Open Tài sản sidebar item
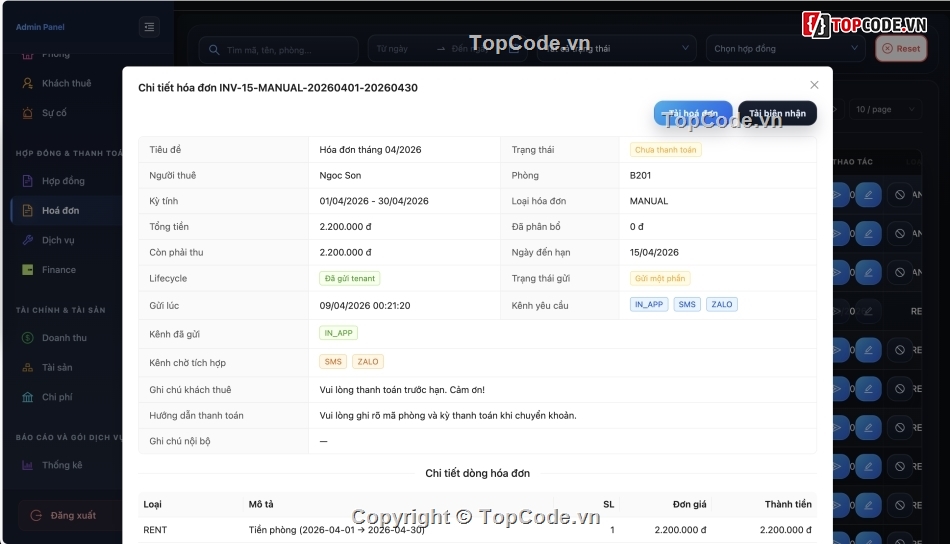This screenshot has width=950, height=544. [57, 367]
